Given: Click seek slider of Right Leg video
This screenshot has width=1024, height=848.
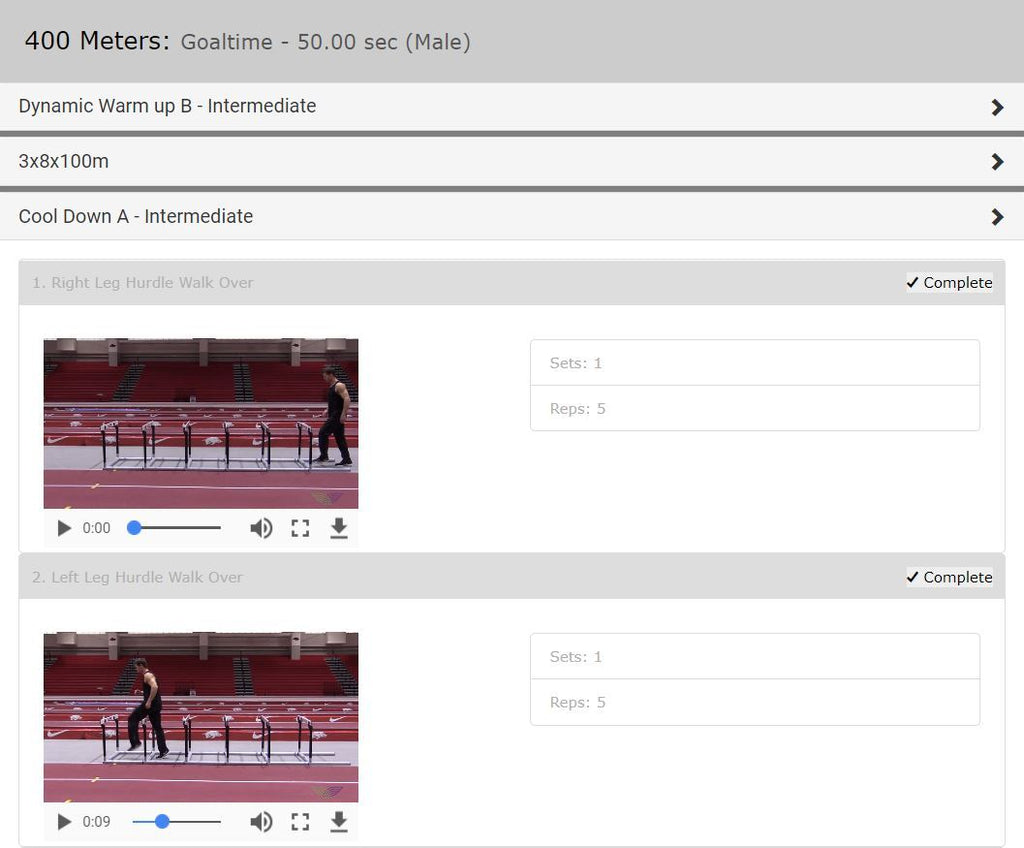Looking at the screenshot, I should point(174,528).
